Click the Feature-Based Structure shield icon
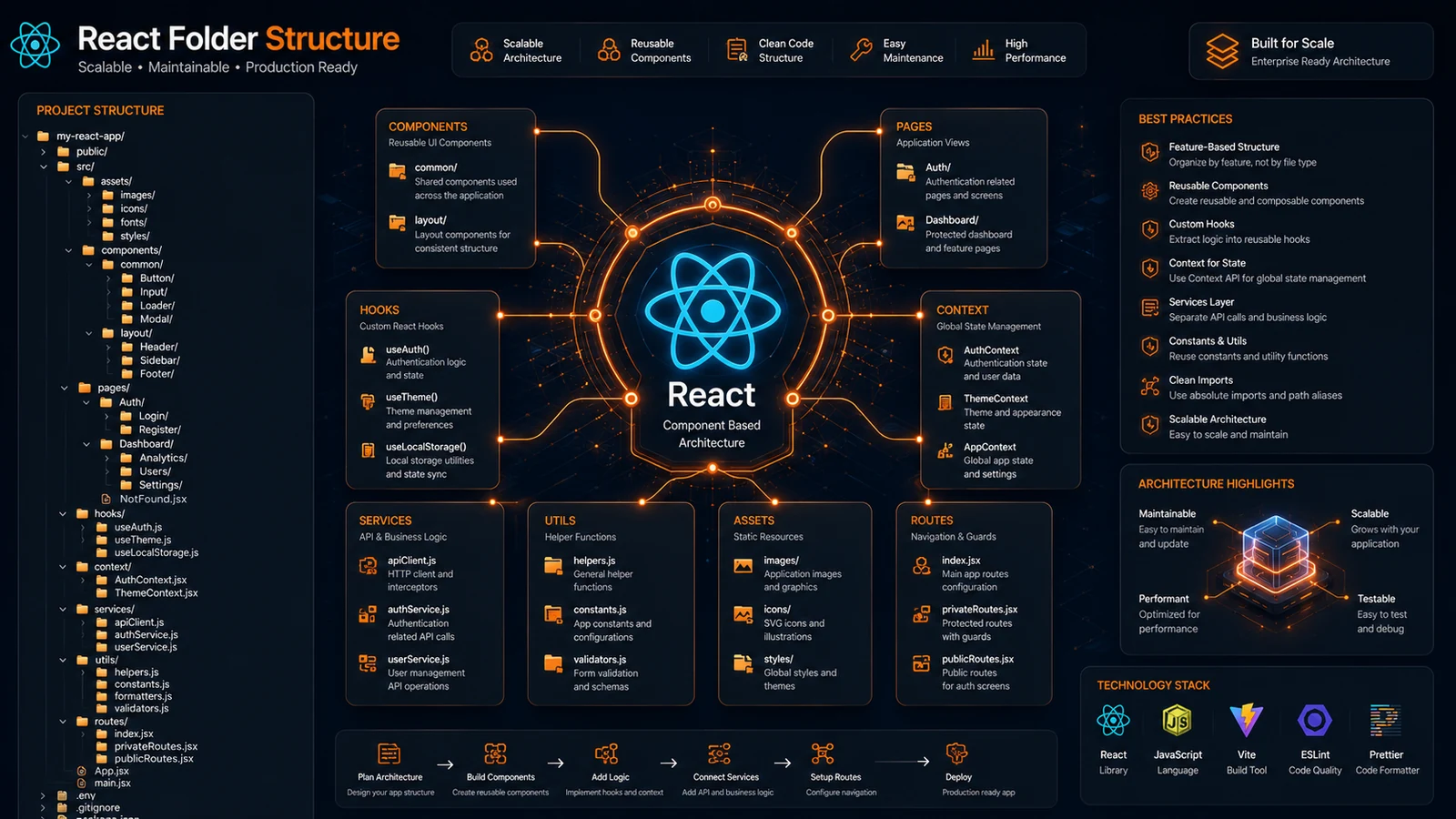This screenshot has width=1456, height=819. pyautogui.click(x=1150, y=152)
